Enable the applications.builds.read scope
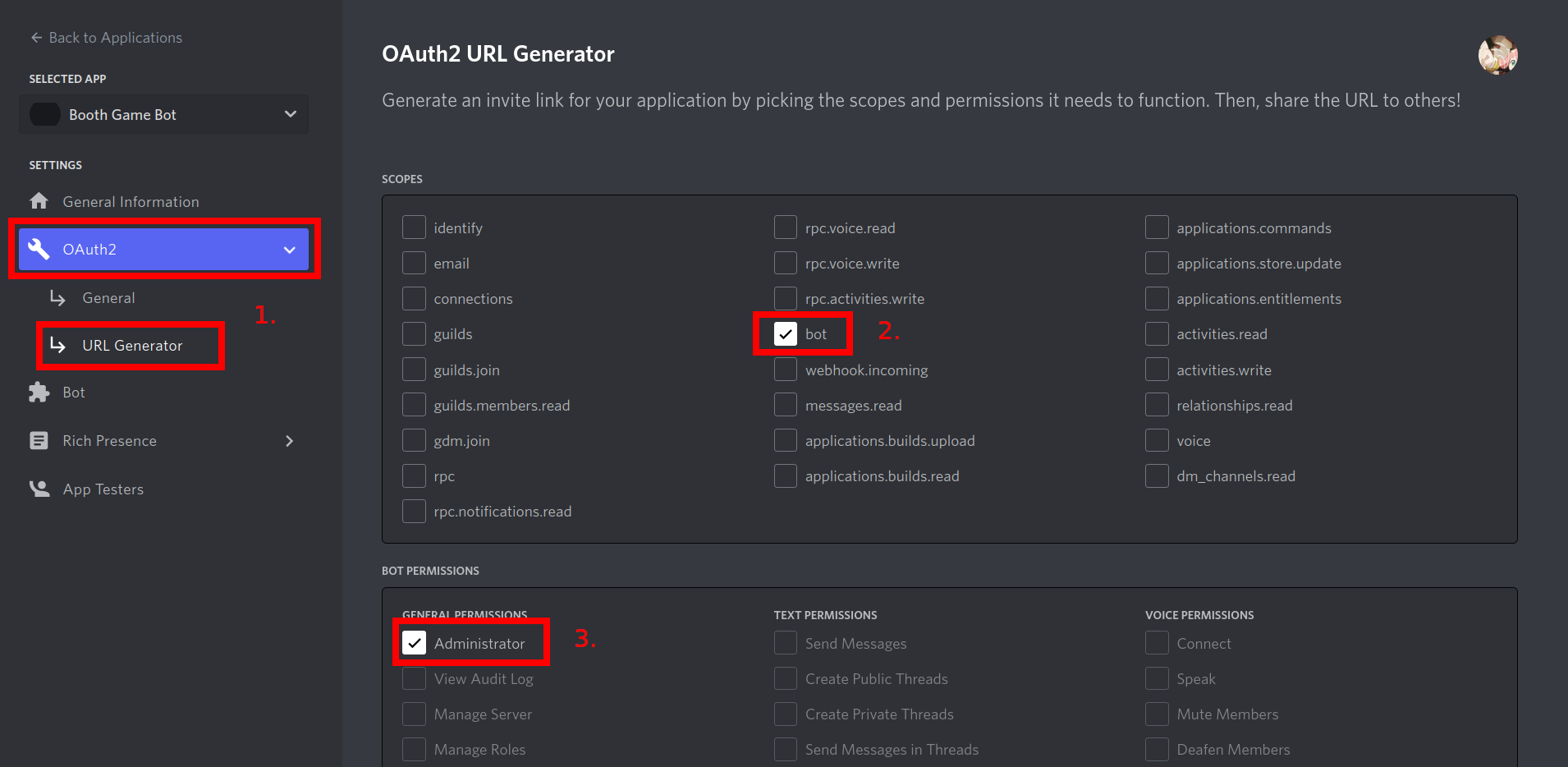This screenshot has width=1568, height=767. [786, 475]
